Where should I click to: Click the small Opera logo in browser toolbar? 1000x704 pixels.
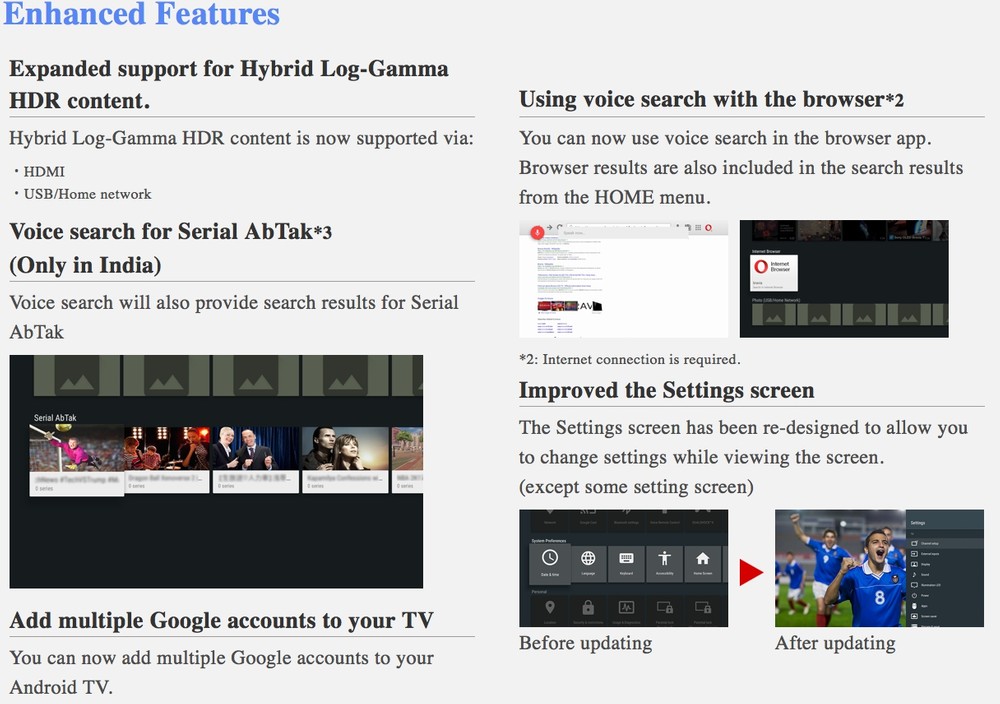708,228
